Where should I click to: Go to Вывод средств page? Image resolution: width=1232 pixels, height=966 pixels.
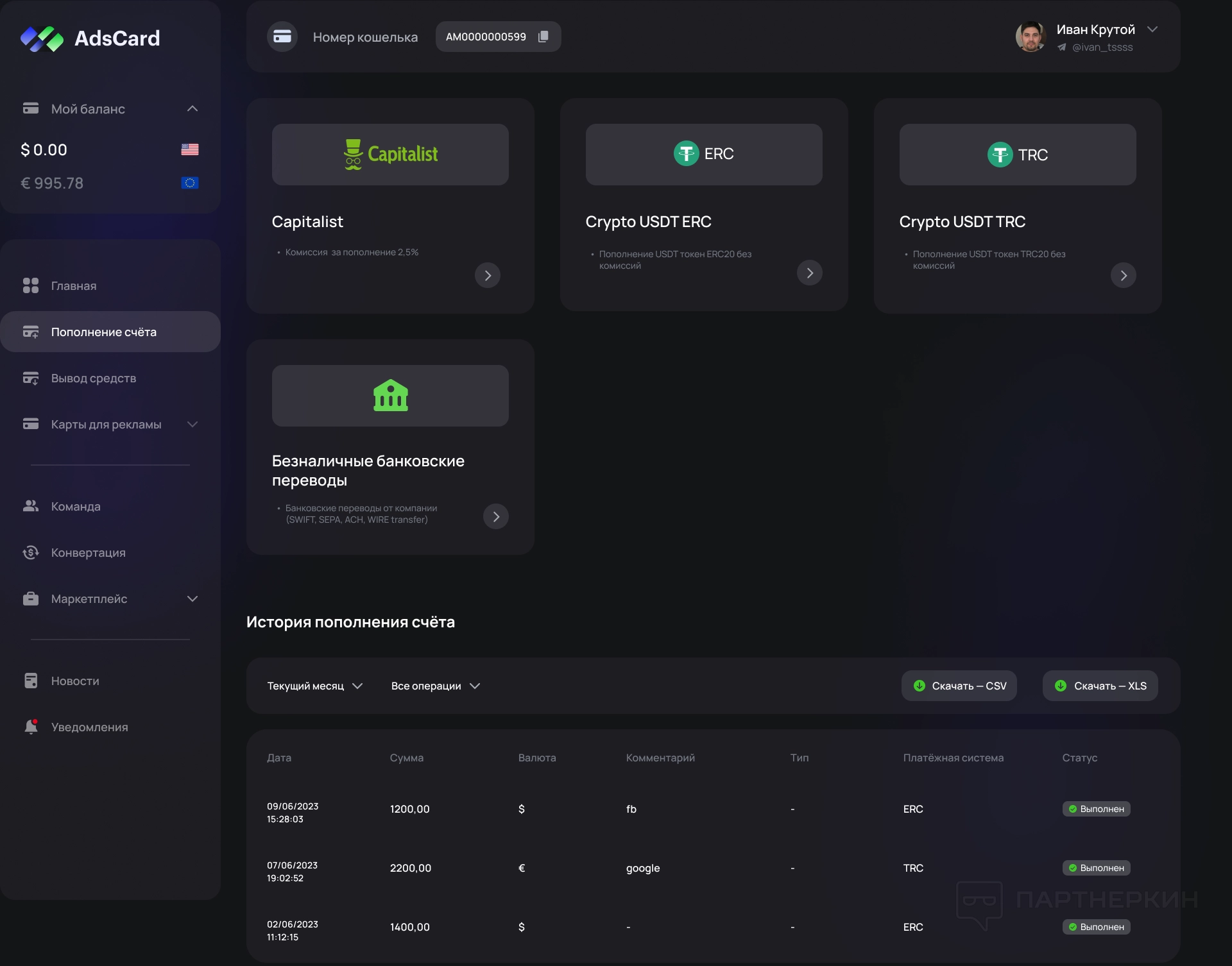[94, 378]
